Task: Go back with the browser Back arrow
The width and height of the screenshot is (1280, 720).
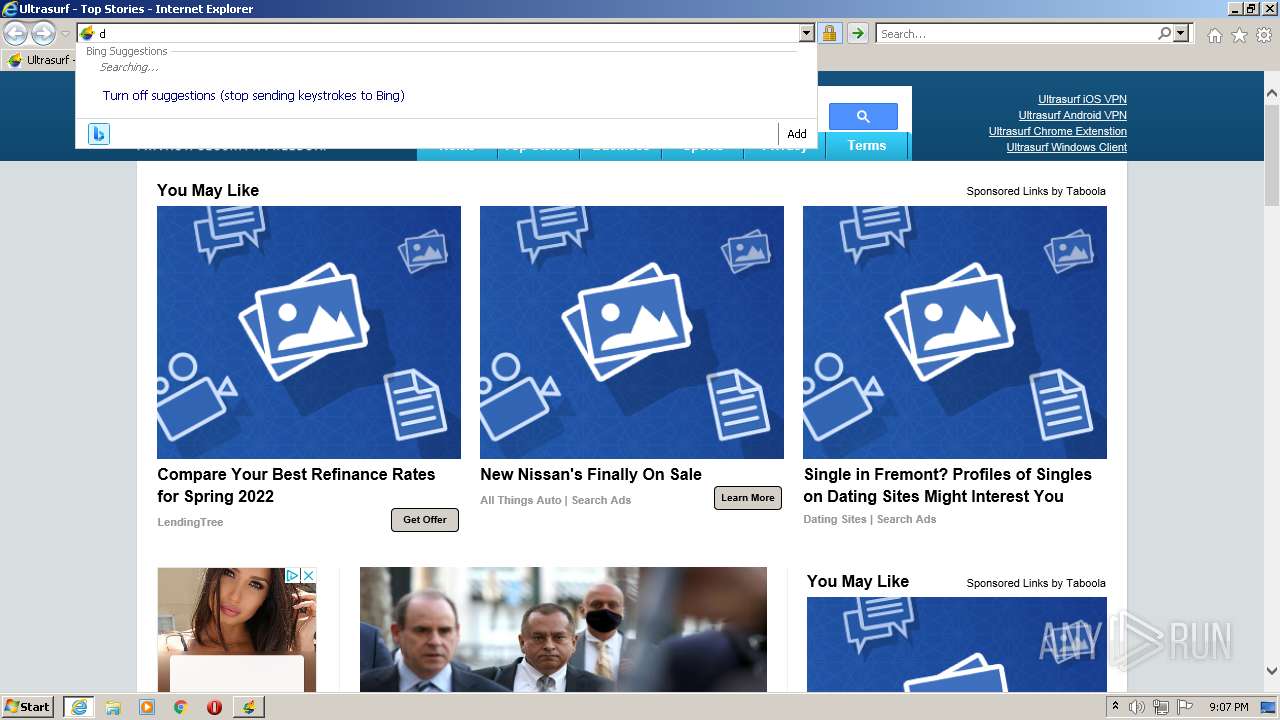Action: (x=15, y=34)
